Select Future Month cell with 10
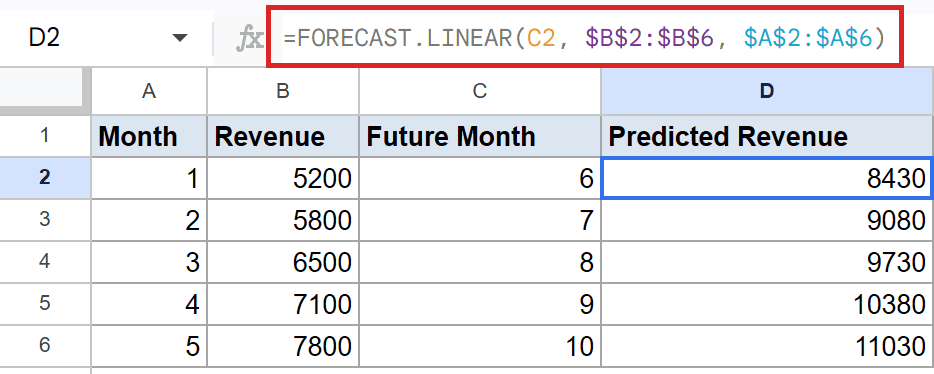 pyautogui.click(x=480, y=346)
